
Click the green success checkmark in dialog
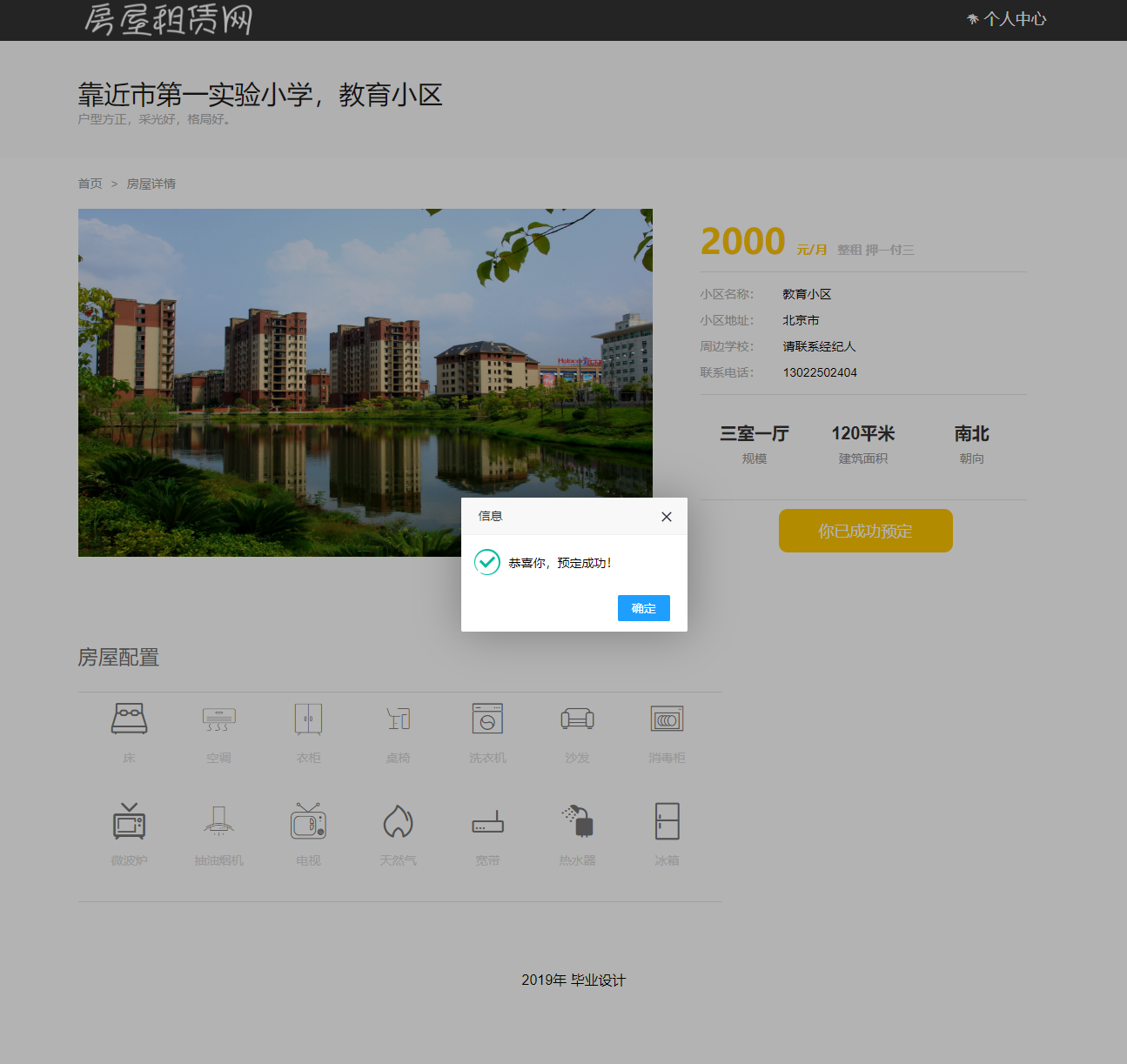click(x=486, y=562)
